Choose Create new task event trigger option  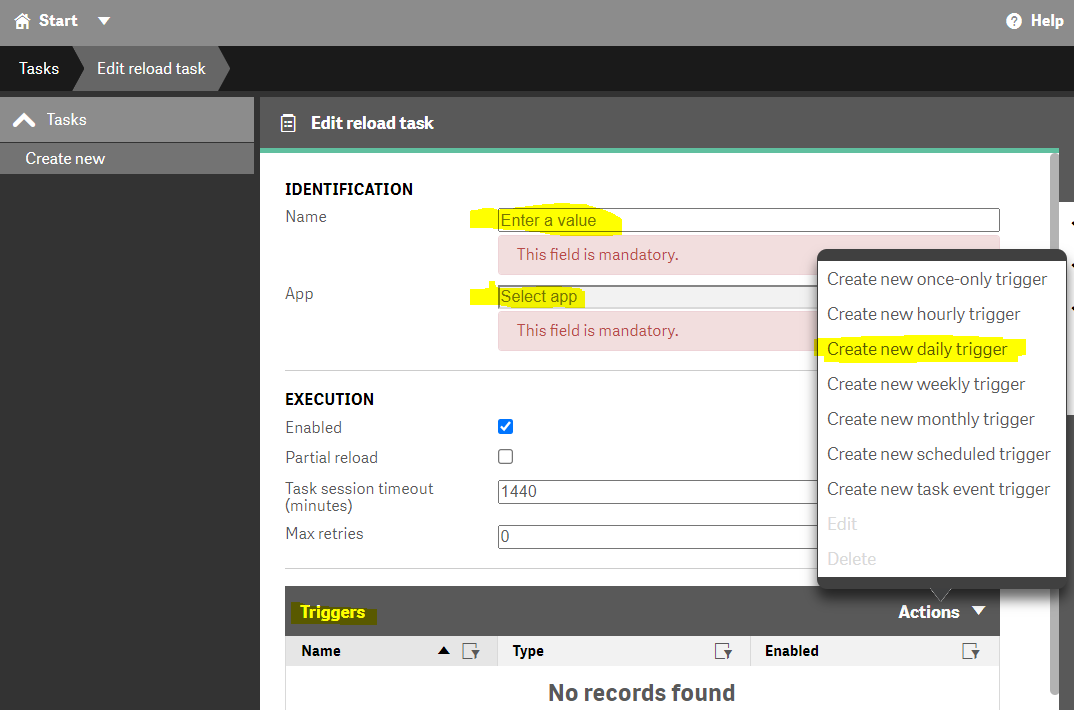(x=938, y=489)
